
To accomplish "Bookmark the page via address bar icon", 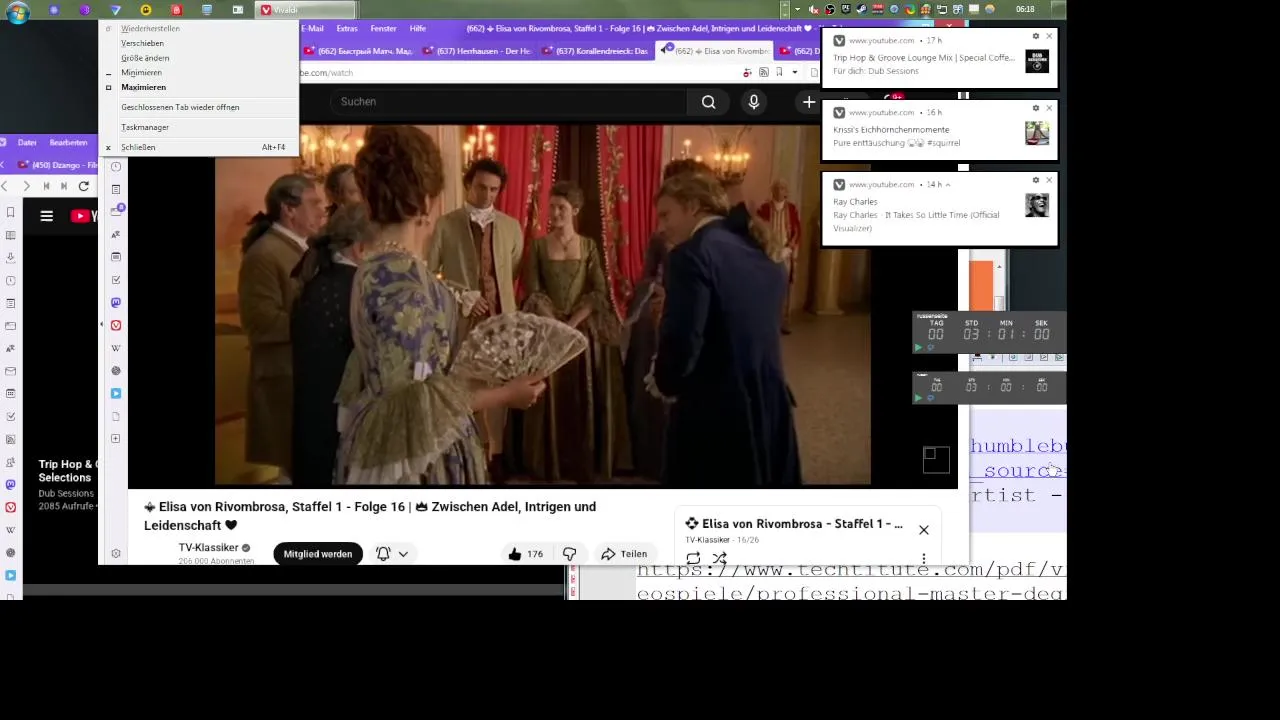I will click(778, 72).
